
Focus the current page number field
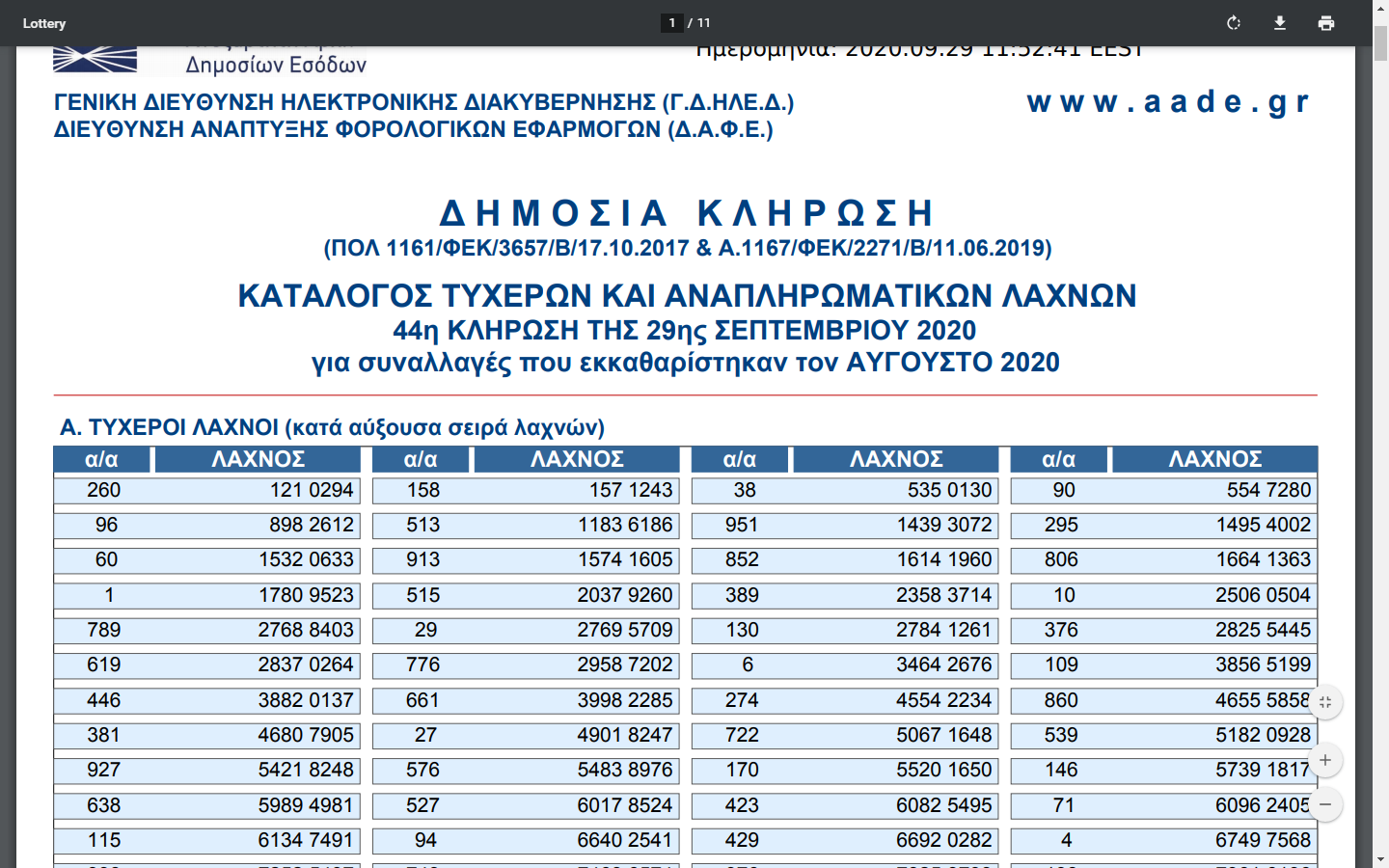[x=671, y=23]
